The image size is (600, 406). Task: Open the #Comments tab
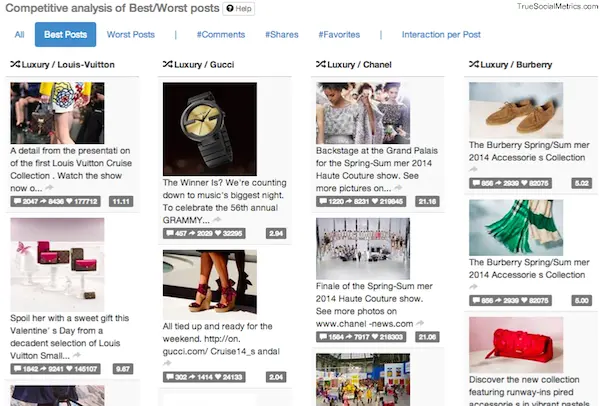pyautogui.click(x=221, y=34)
